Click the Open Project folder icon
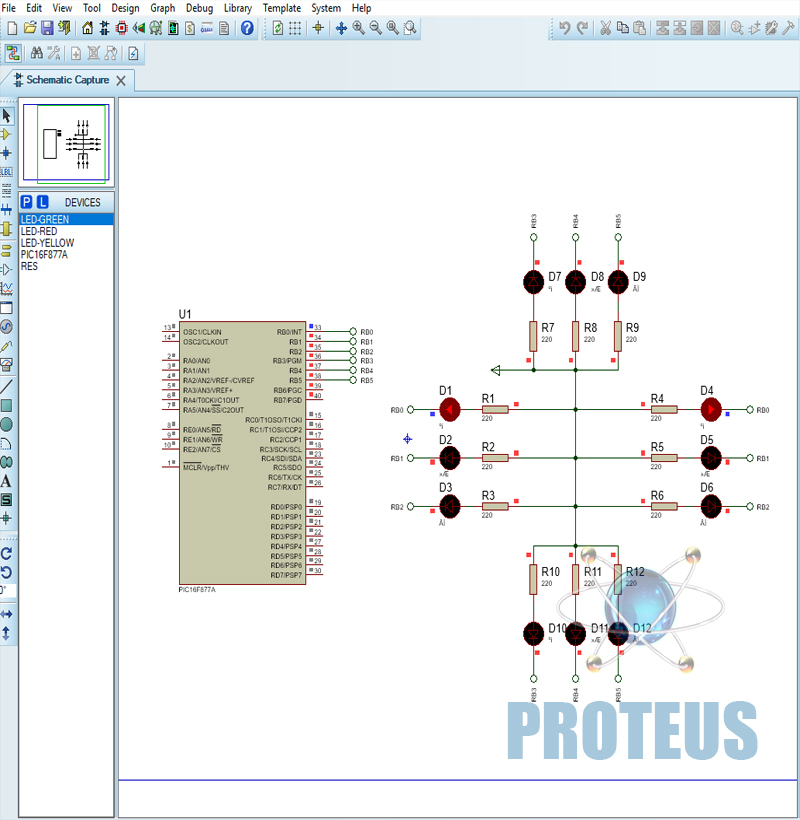 [x=30, y=28]
